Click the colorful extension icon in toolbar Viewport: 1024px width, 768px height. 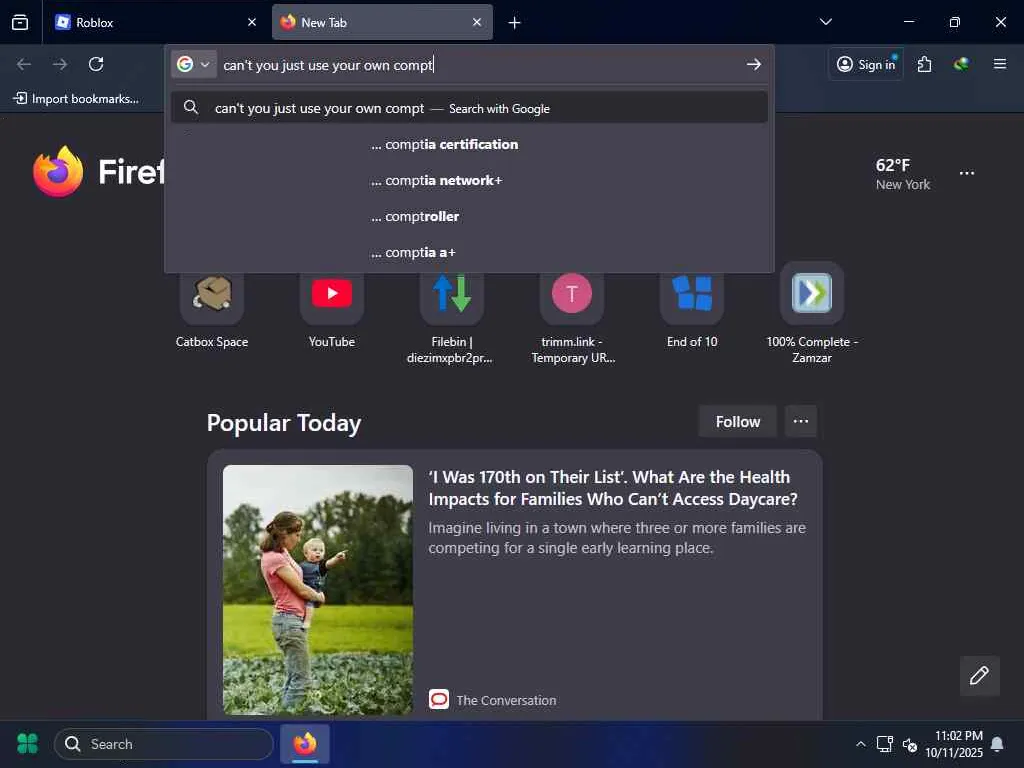pos(961,64)
